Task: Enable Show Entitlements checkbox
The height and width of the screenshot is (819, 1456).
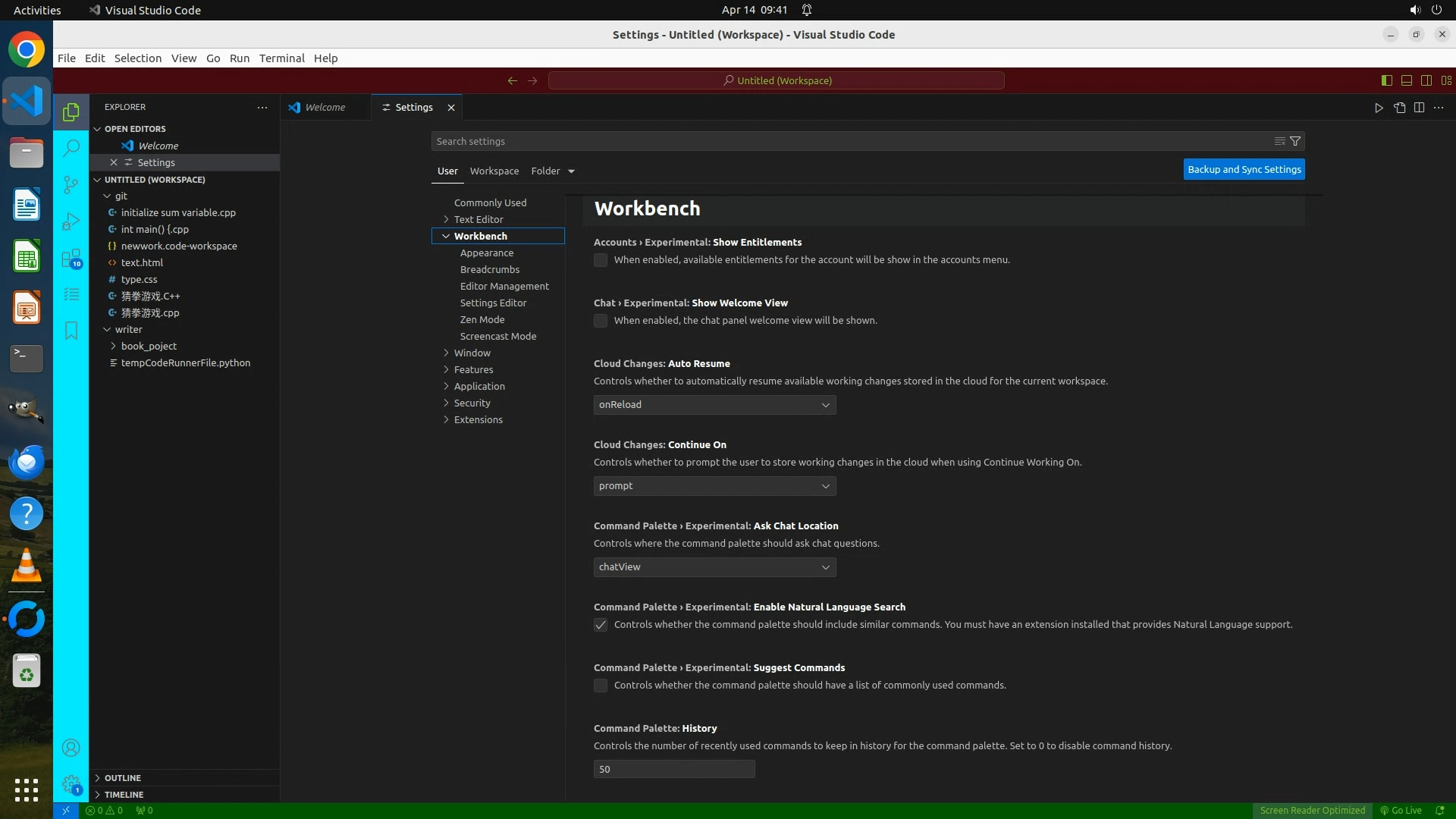Action: tap(601, 260)
